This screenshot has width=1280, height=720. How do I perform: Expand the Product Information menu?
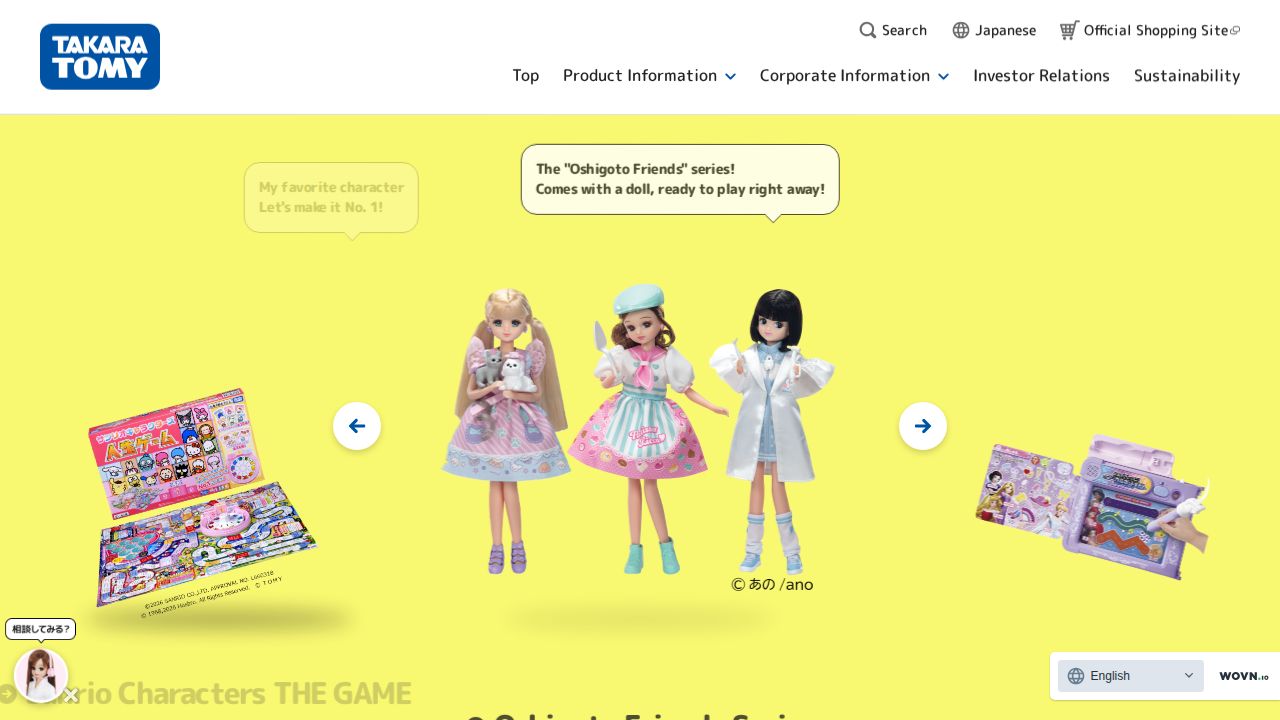pyautogui.click(x=650, y=76)
